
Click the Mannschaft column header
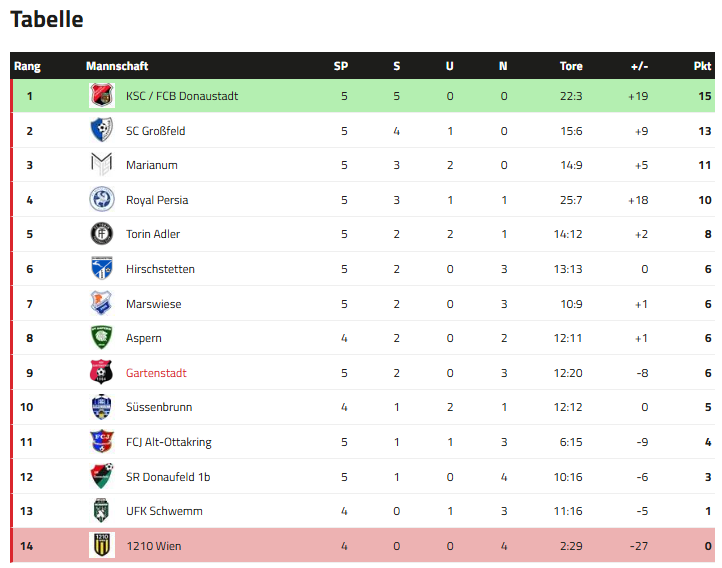[117, 66]
